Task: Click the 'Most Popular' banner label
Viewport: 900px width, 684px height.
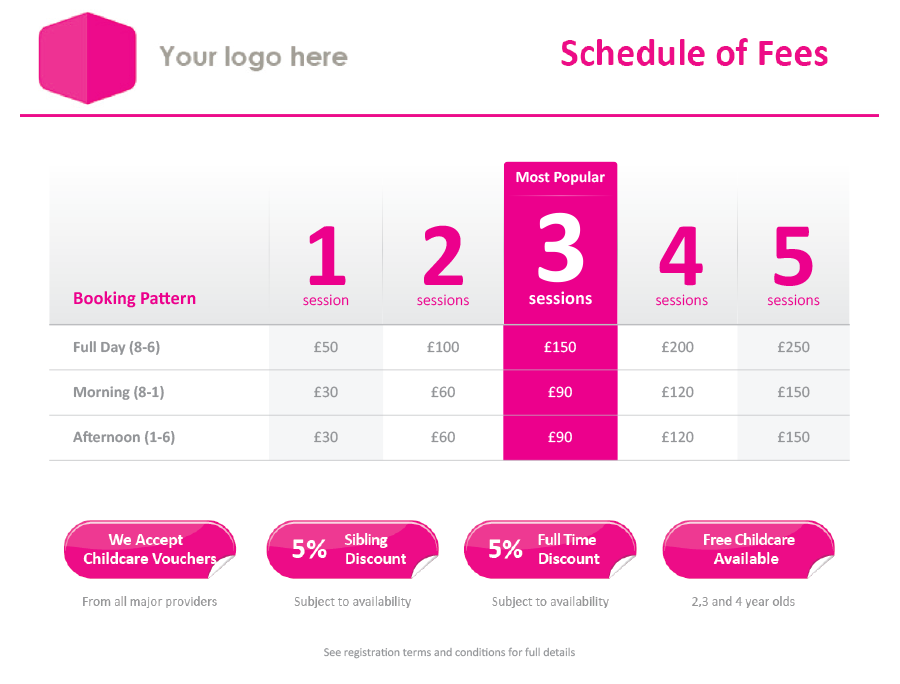Action: pos(560,177)
